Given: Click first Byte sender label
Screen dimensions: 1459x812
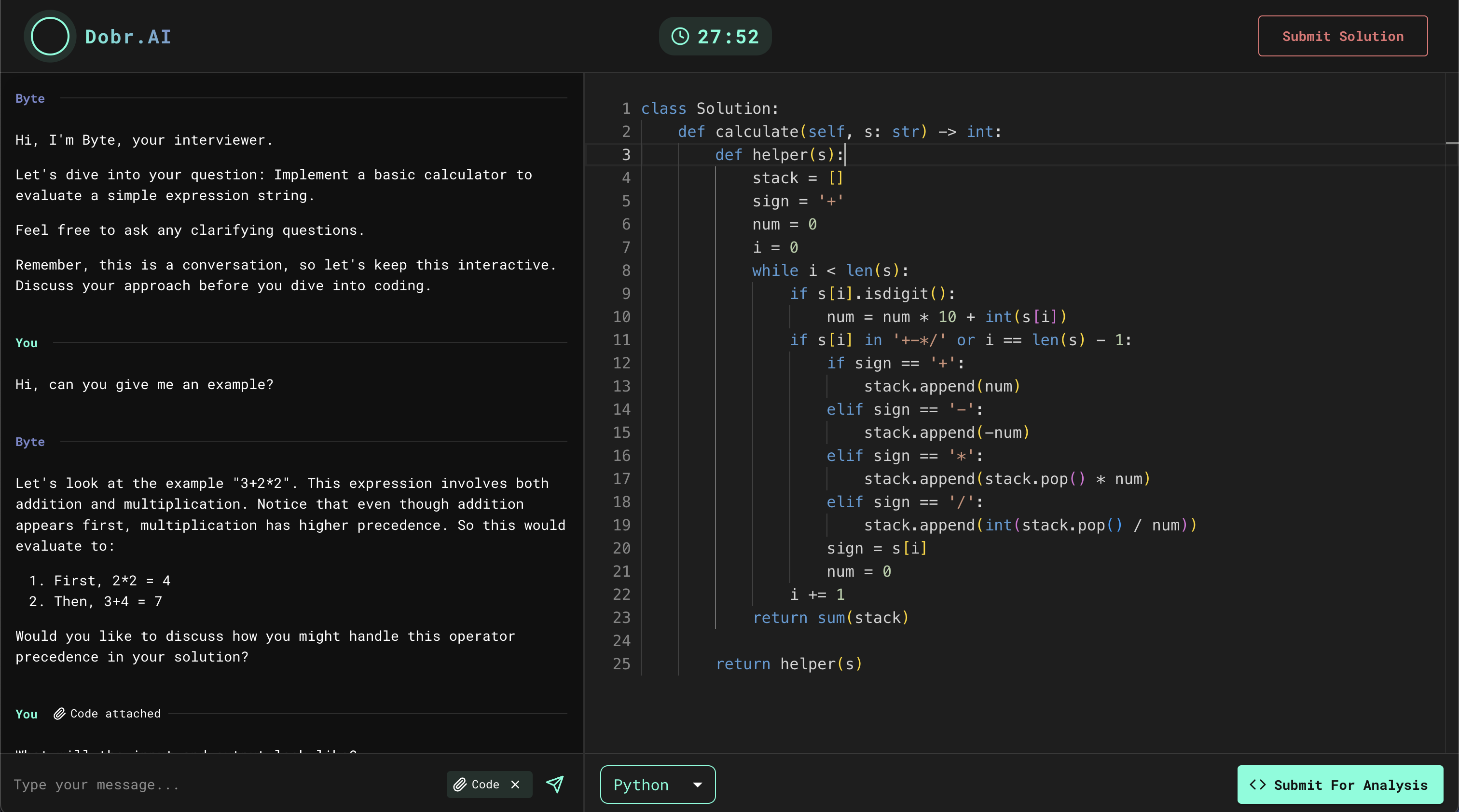Looking at the screenshot, I should 30,98.
